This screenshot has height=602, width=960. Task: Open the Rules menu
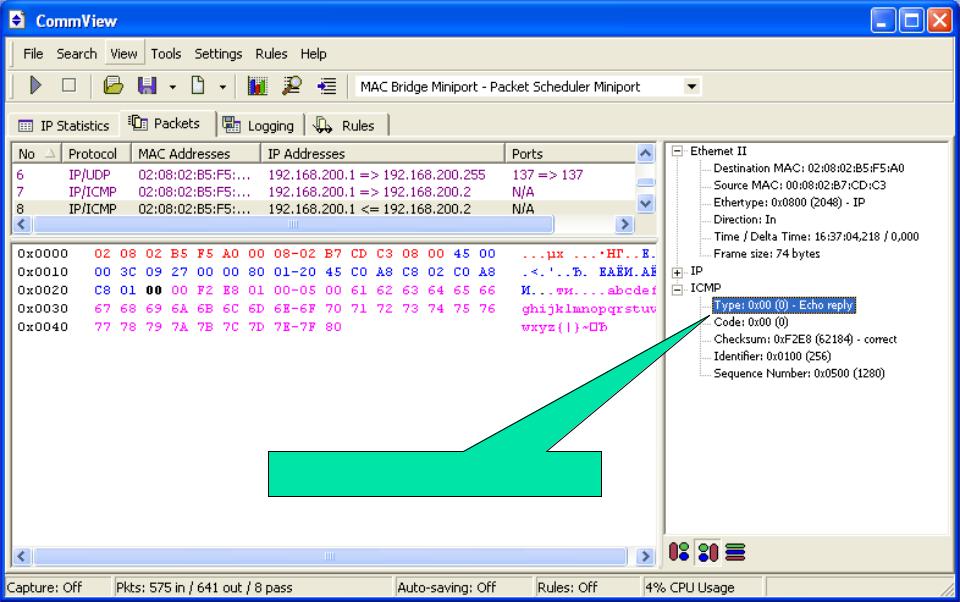point(271,54)
